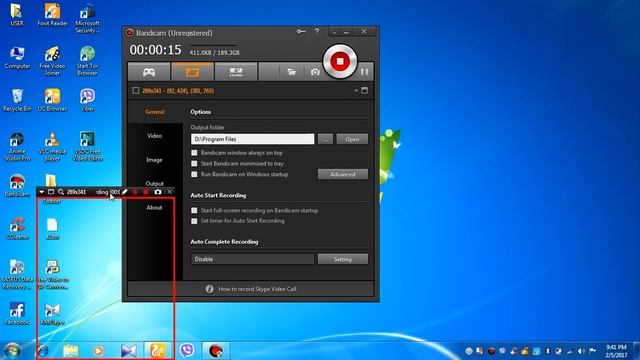Image resolution: width=640 pixels, height=360 pixels.
Task: Open the General tab
Action: click(x=155, y=112)
